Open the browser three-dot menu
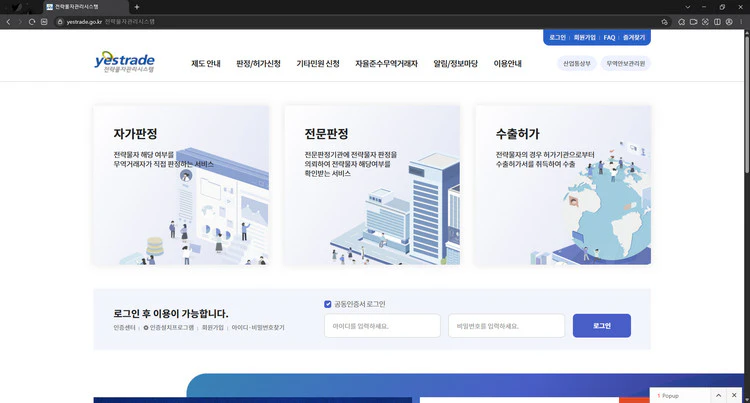750x403 pixels. (x=742, y=21)
